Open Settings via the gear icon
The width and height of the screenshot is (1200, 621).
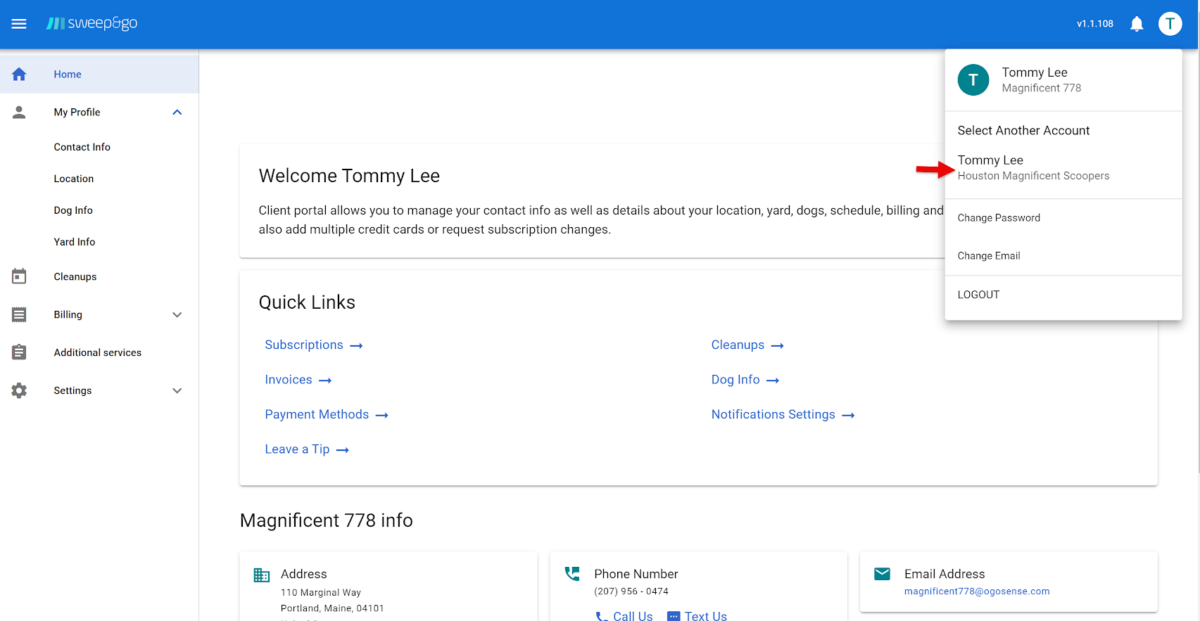coord(18,390)
